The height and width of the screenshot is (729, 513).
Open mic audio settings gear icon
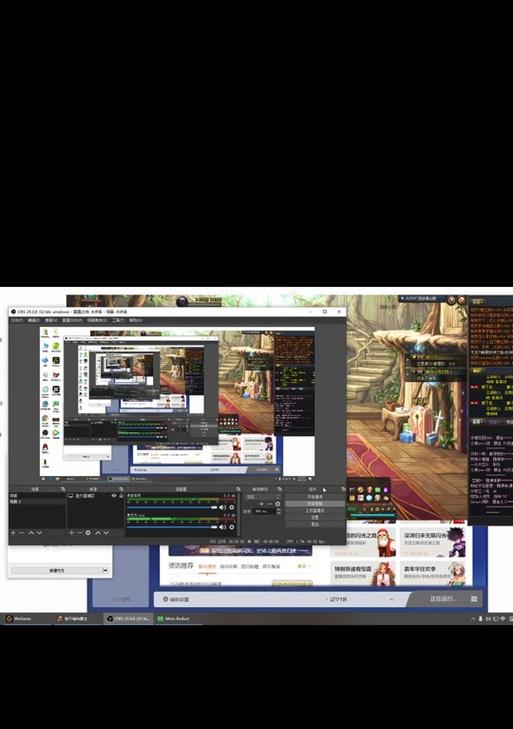point(232,527)
